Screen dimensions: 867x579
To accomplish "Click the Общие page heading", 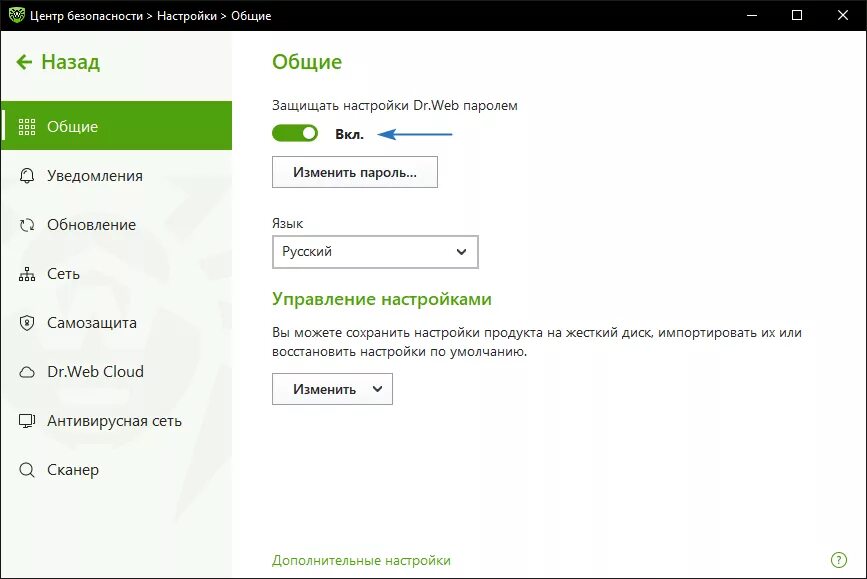I will point(307,62).
